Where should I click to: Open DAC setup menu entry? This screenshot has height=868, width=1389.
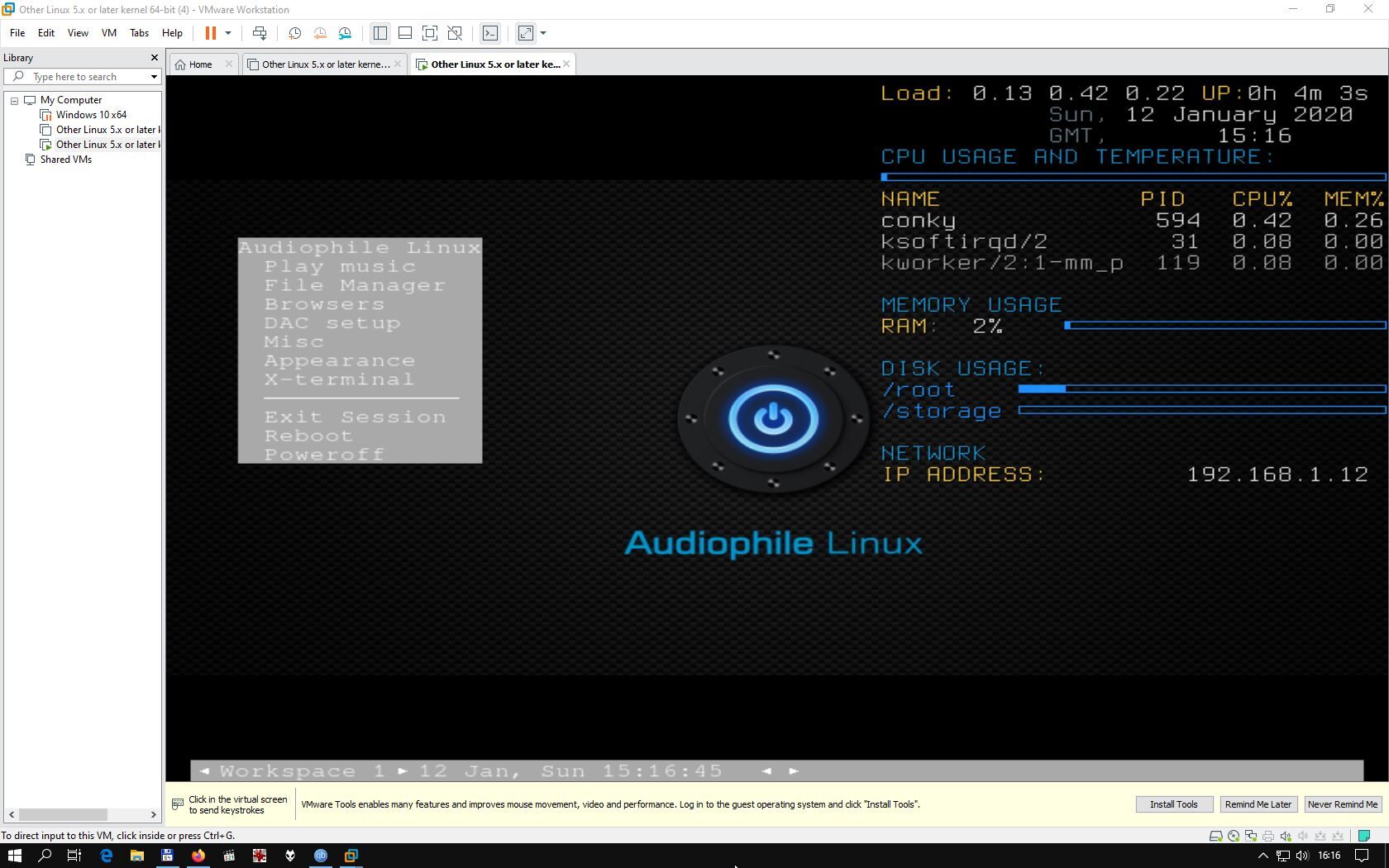[x=332, y=323]
